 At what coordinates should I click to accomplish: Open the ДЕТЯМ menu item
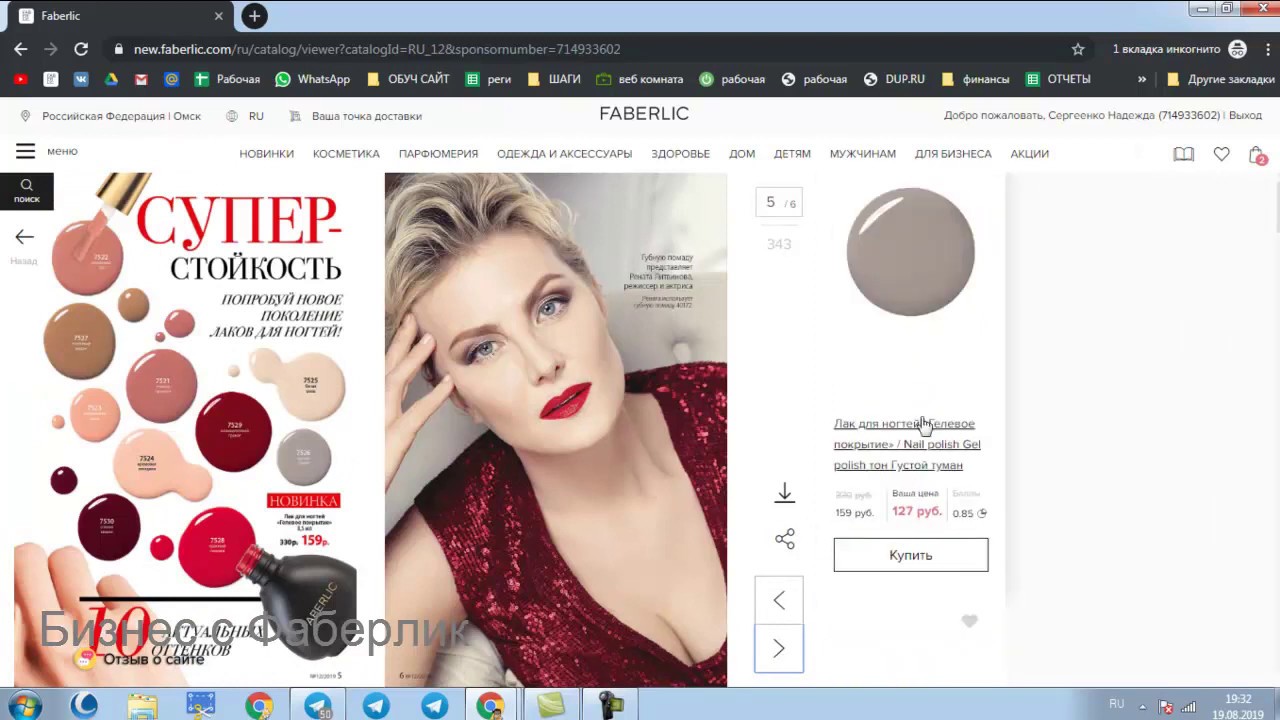pos(792,154)
